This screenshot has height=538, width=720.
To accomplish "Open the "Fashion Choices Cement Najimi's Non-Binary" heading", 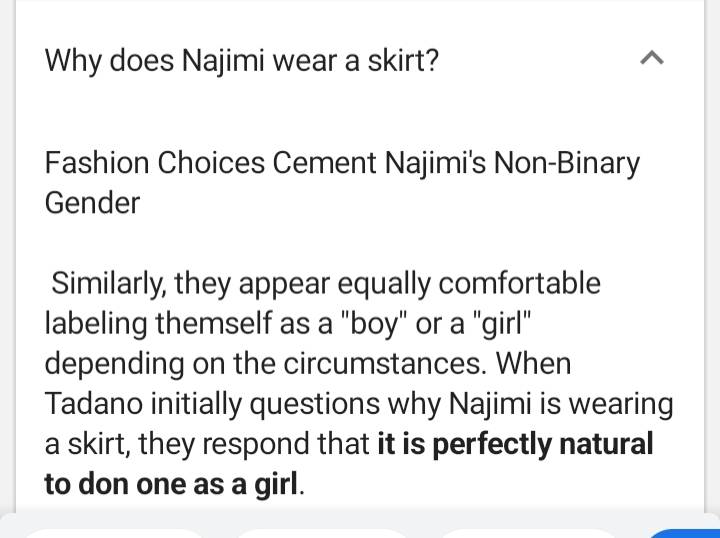I will [342, 163].
